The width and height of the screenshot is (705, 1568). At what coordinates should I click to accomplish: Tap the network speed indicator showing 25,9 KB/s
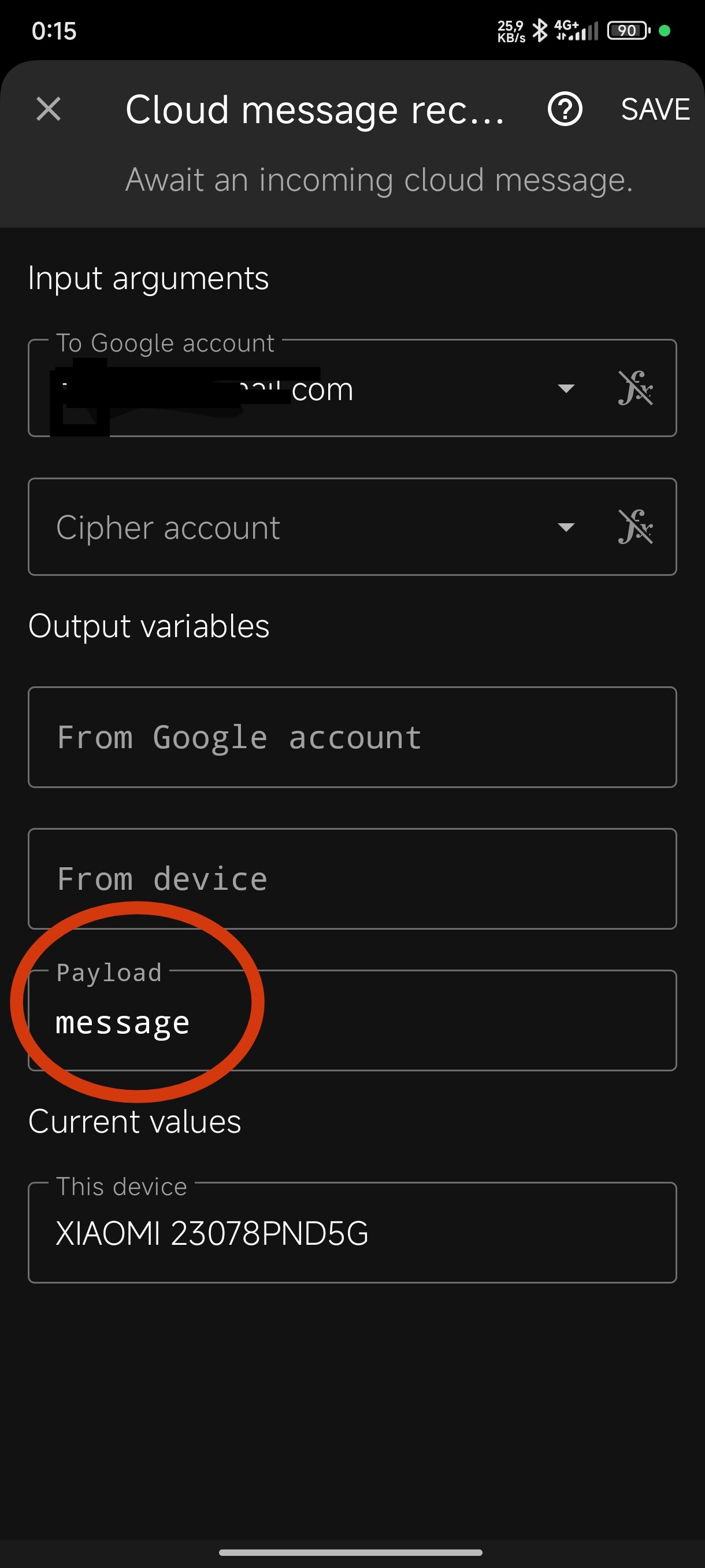tap(510, 29)
